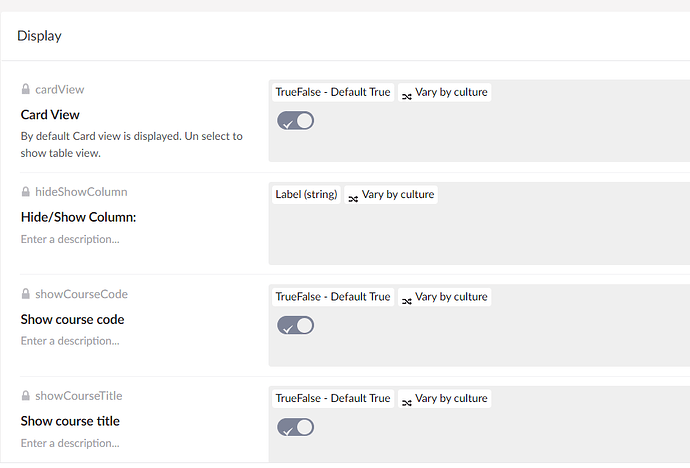Click shuffle icon in Card View's Vary by culture

tap(407, 96)
